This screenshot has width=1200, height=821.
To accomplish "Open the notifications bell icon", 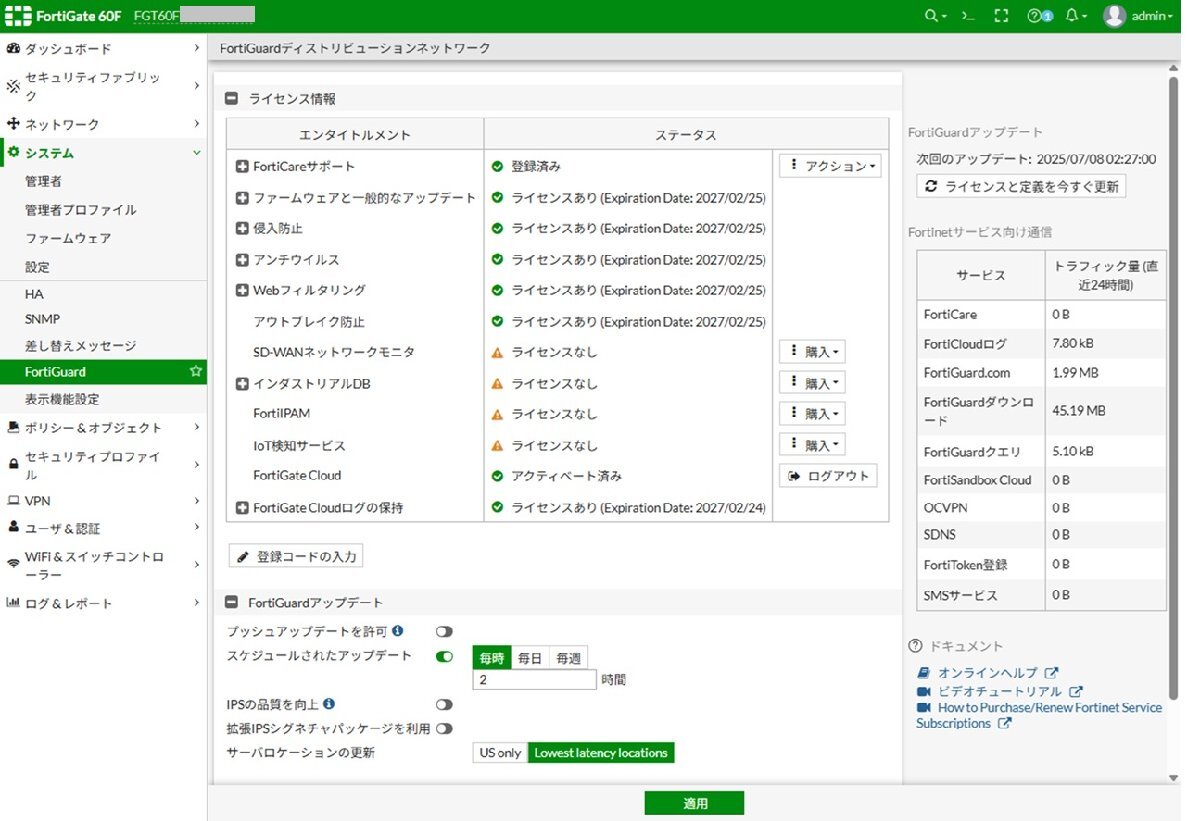I will pos(1076,16).
